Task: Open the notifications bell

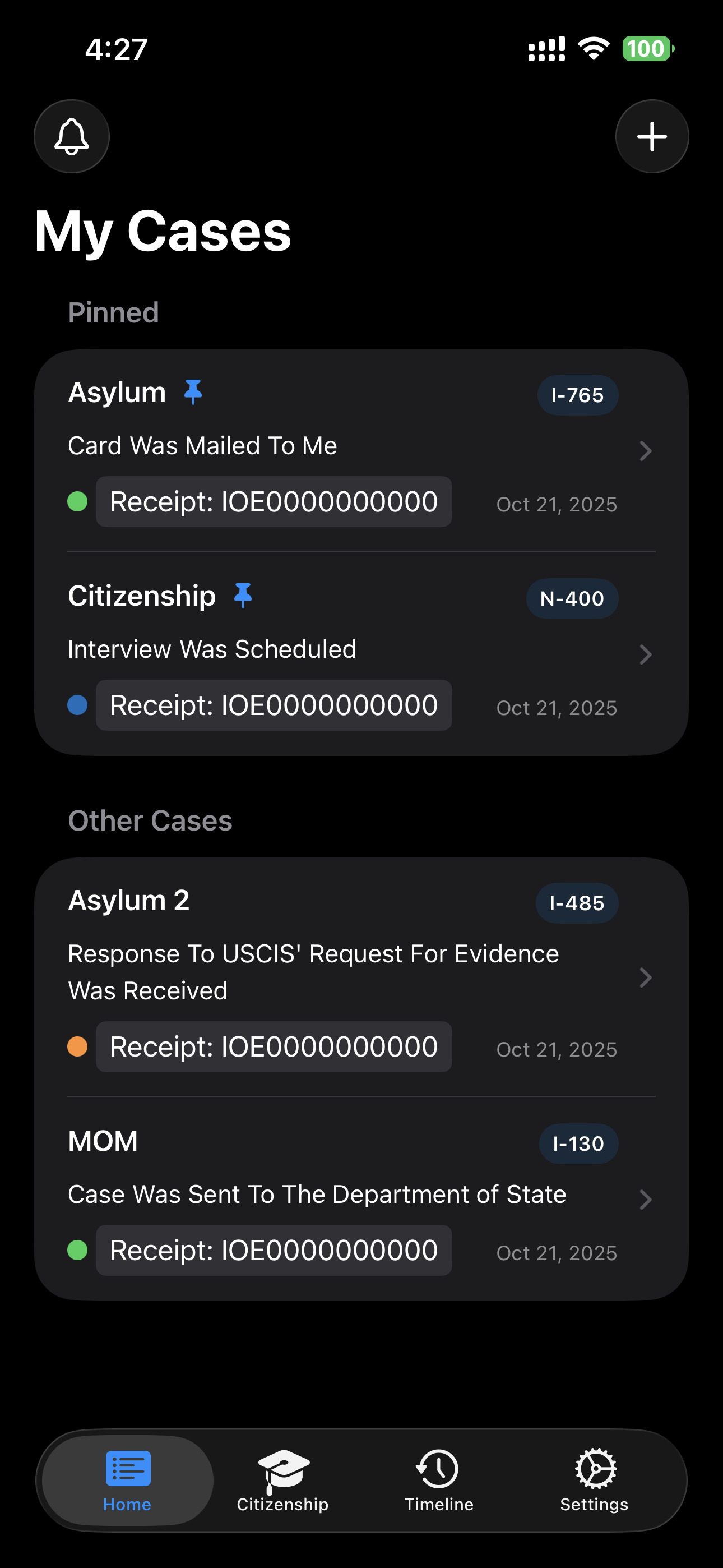Action: point(71,136)
